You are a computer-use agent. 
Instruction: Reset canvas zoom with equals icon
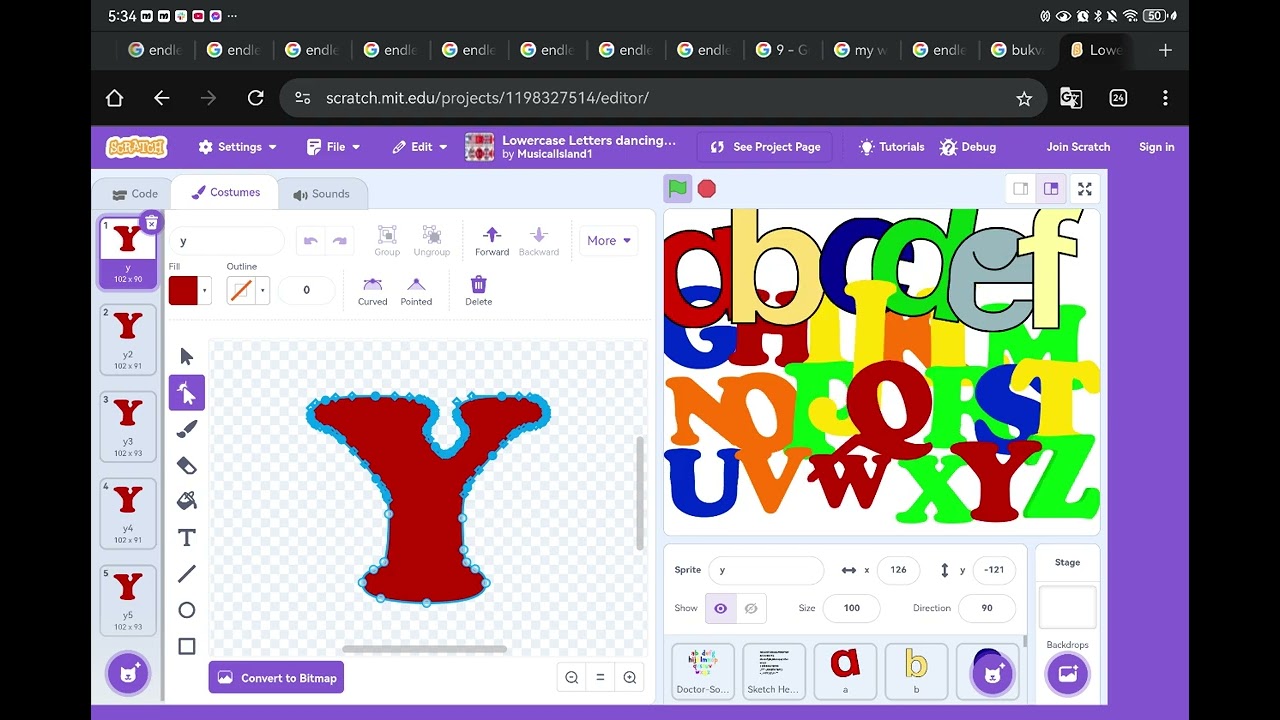(600, 678)
